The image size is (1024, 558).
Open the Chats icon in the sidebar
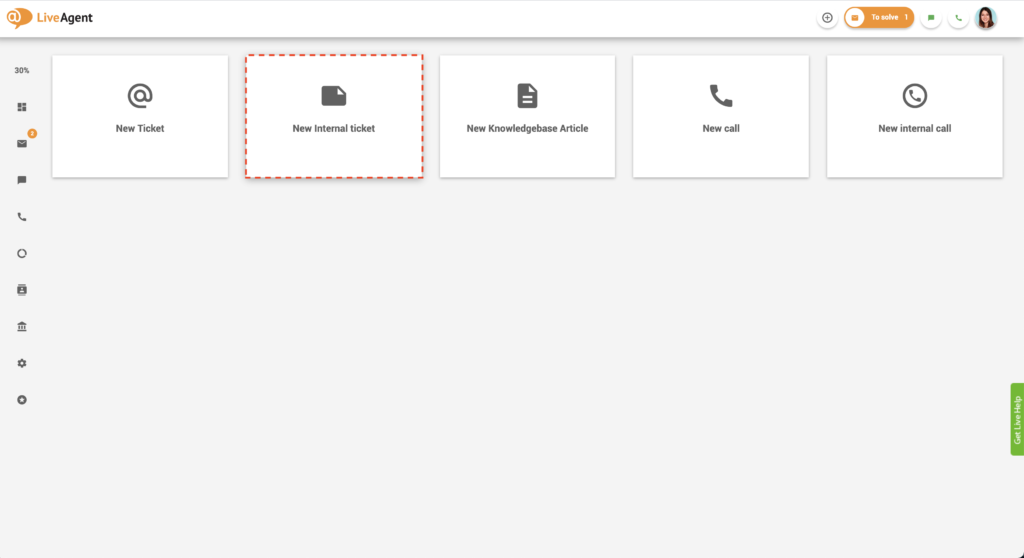click(x=22, y=180)
